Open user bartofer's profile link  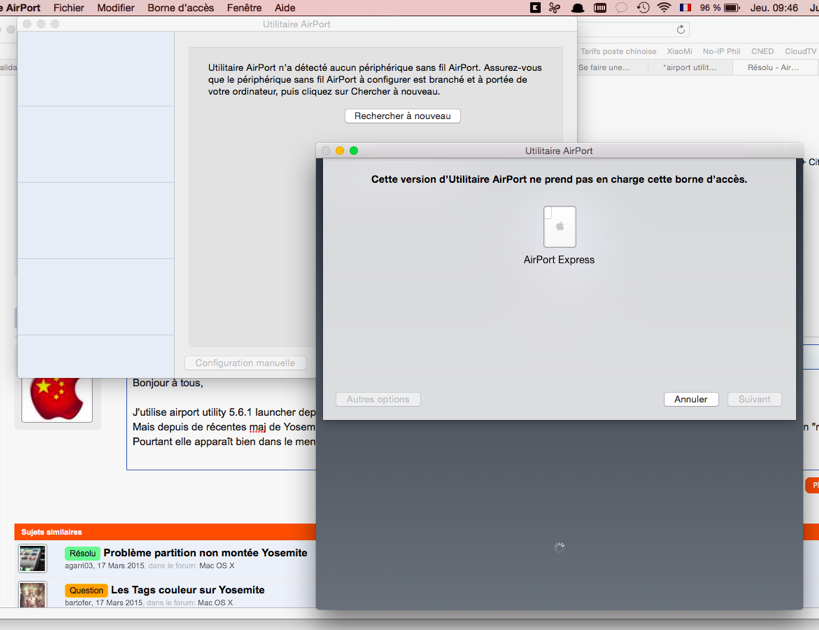[x=78, y=603]
